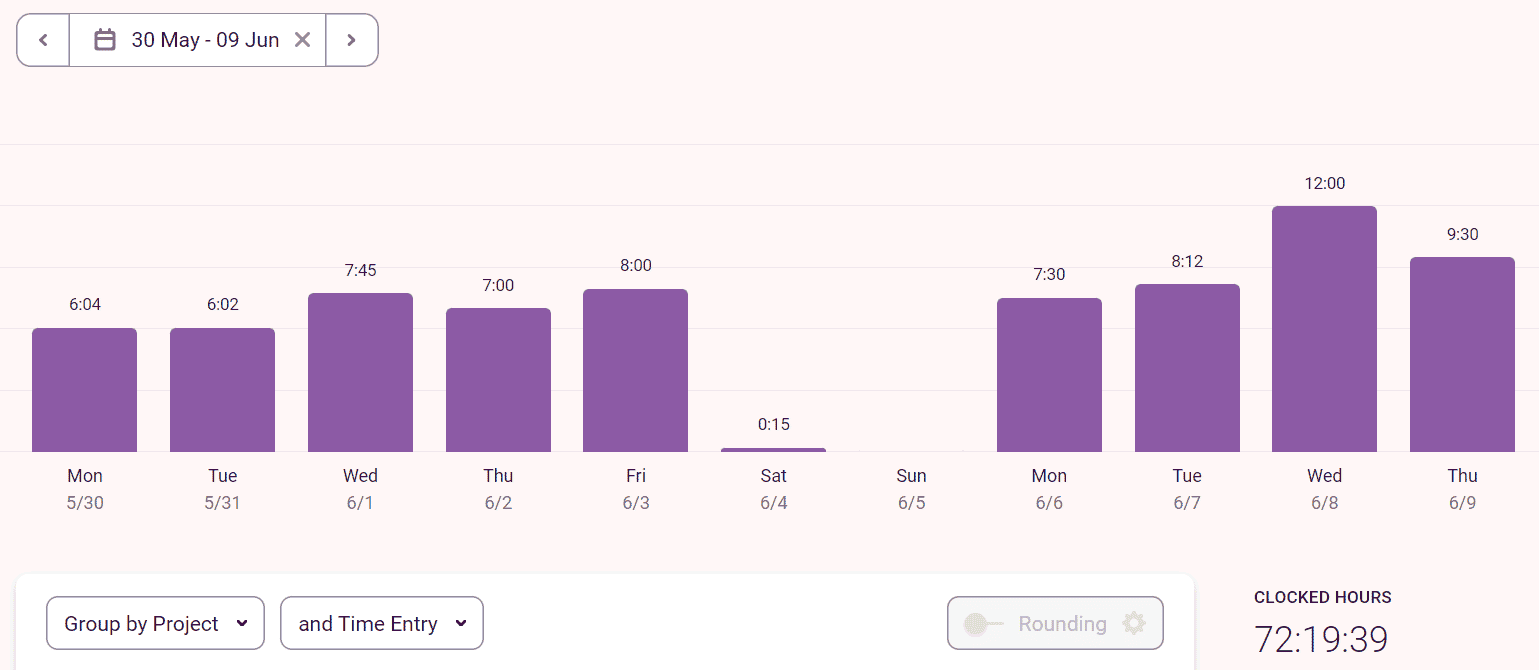Toggle the Rounding switch
This screenshot has width=1539, height=670.
[983, 624]
